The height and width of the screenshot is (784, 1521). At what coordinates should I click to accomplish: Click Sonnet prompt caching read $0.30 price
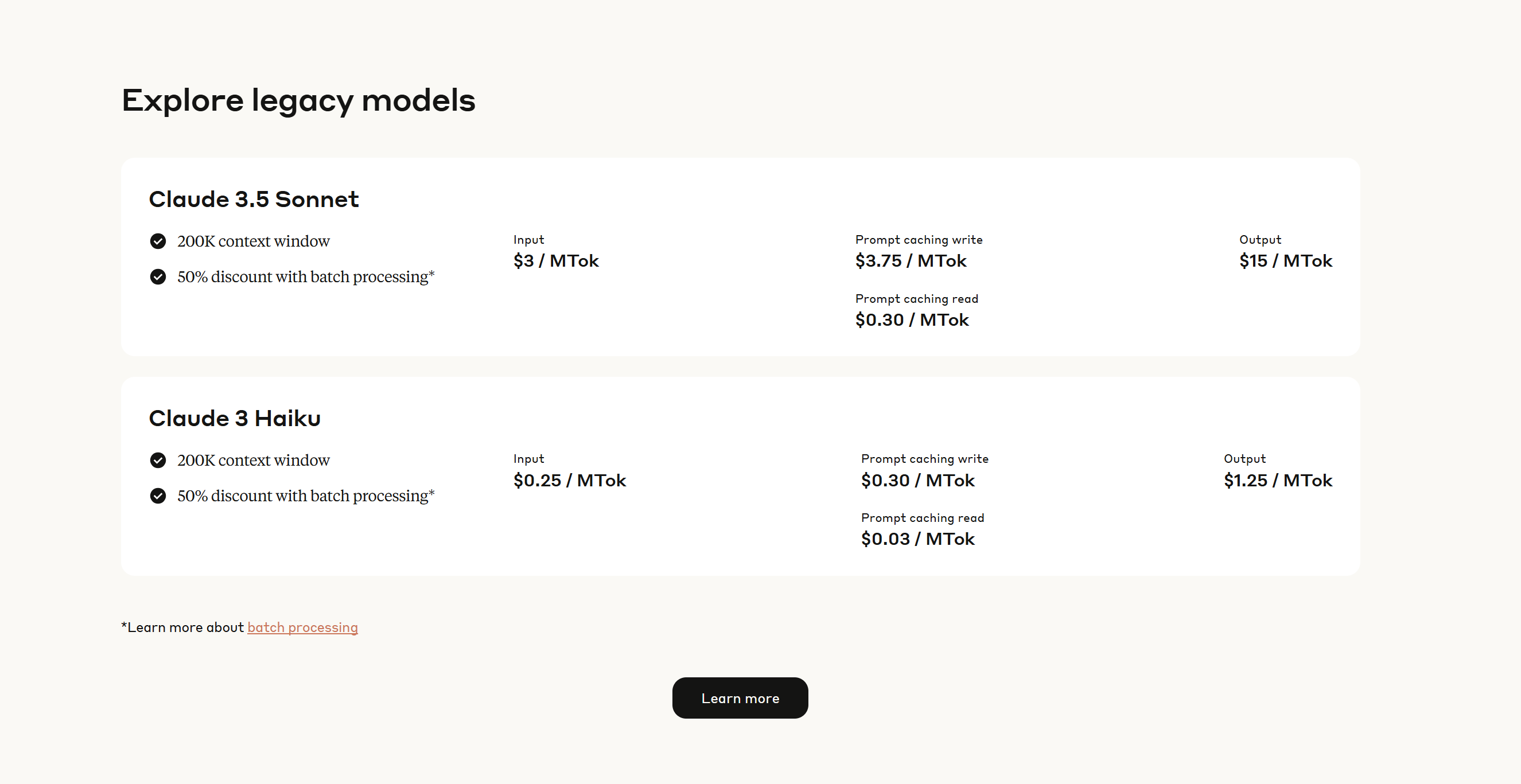912,319
